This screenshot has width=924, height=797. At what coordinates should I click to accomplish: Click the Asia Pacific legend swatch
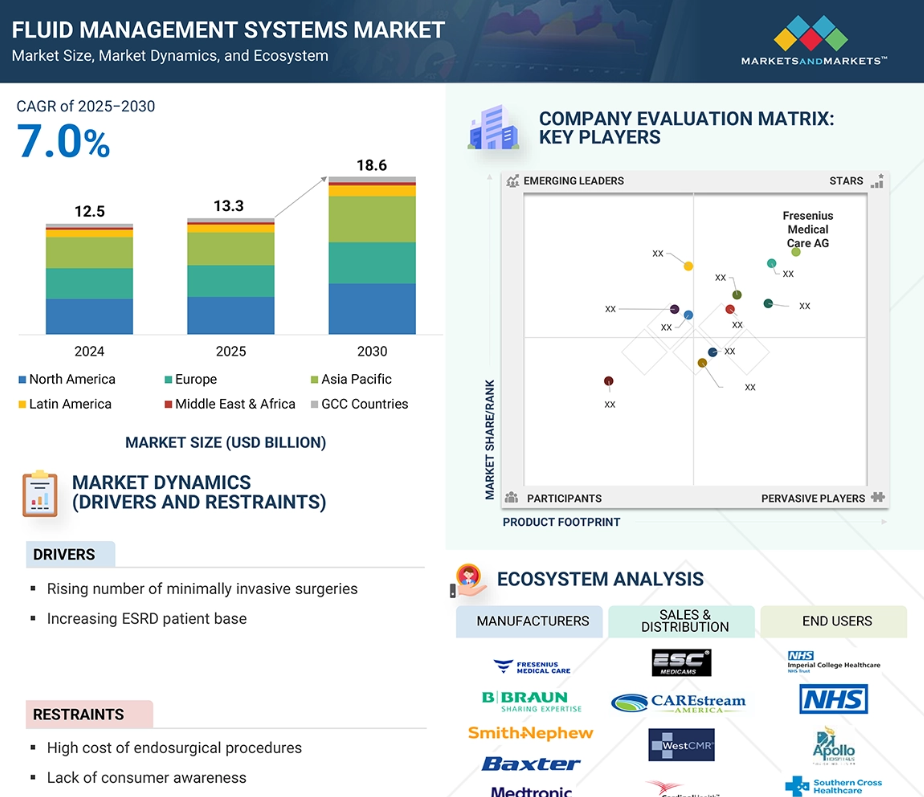pyautogui.click(x=315, y=380)
